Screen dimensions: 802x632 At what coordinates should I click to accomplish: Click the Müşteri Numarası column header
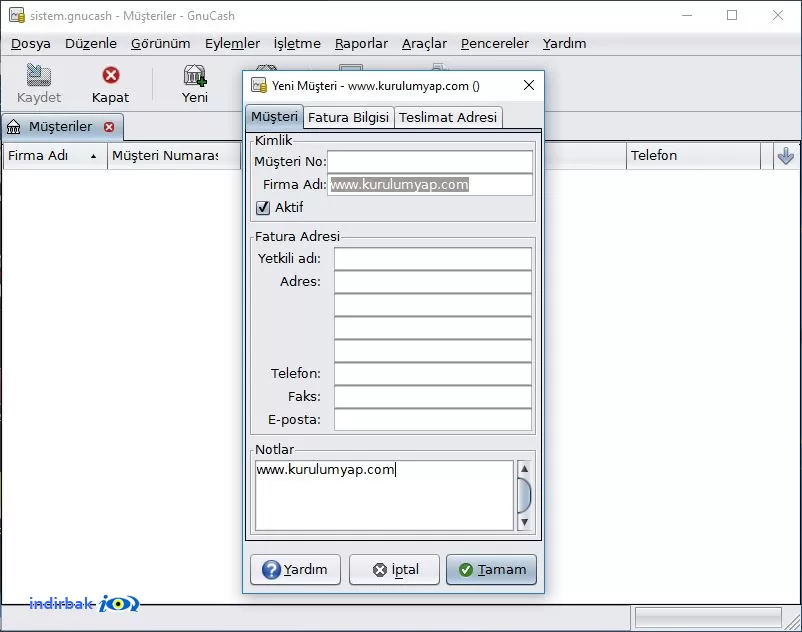(x=174, y=155)
